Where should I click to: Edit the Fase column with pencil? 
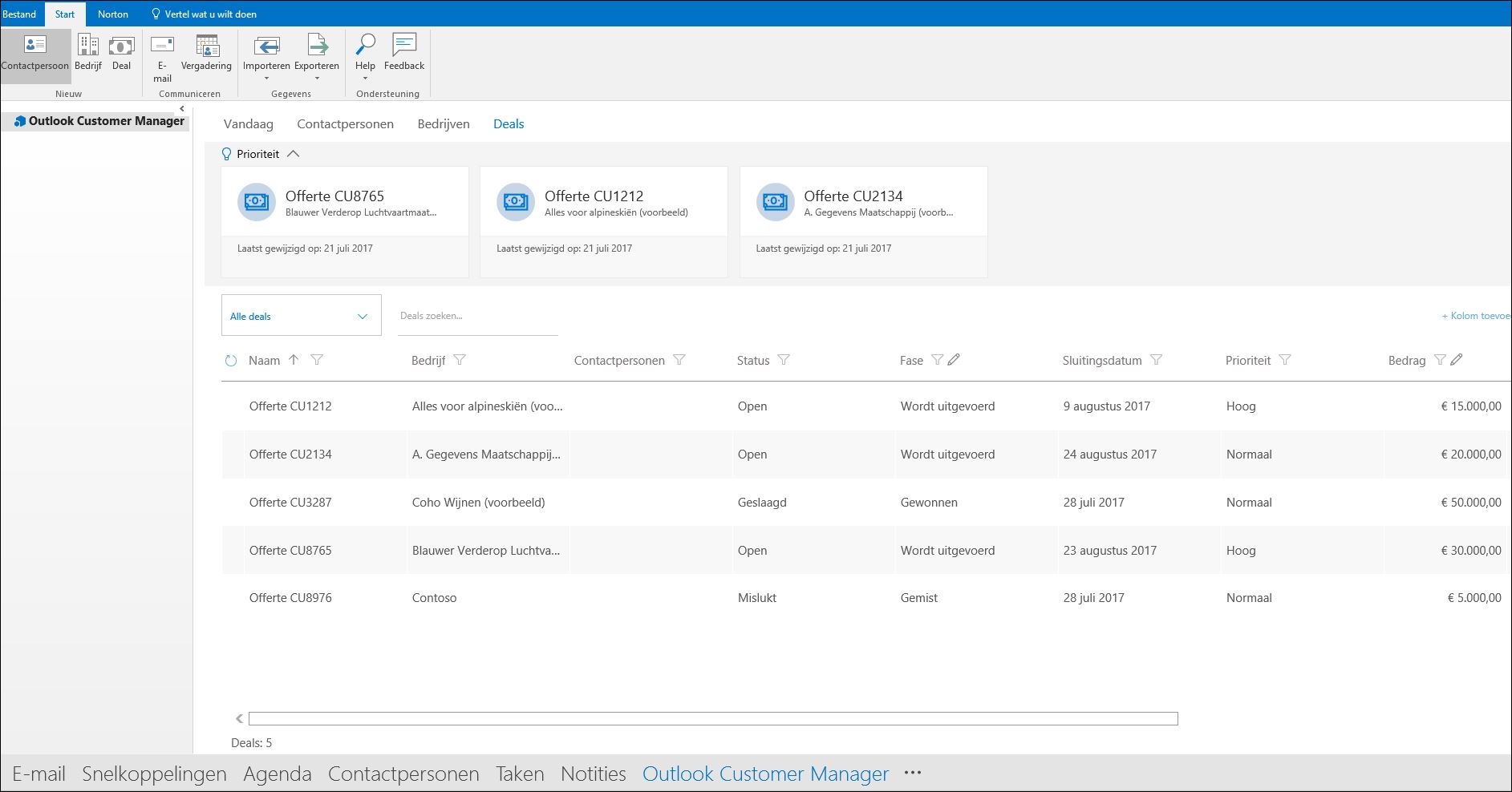coord(954,360)
